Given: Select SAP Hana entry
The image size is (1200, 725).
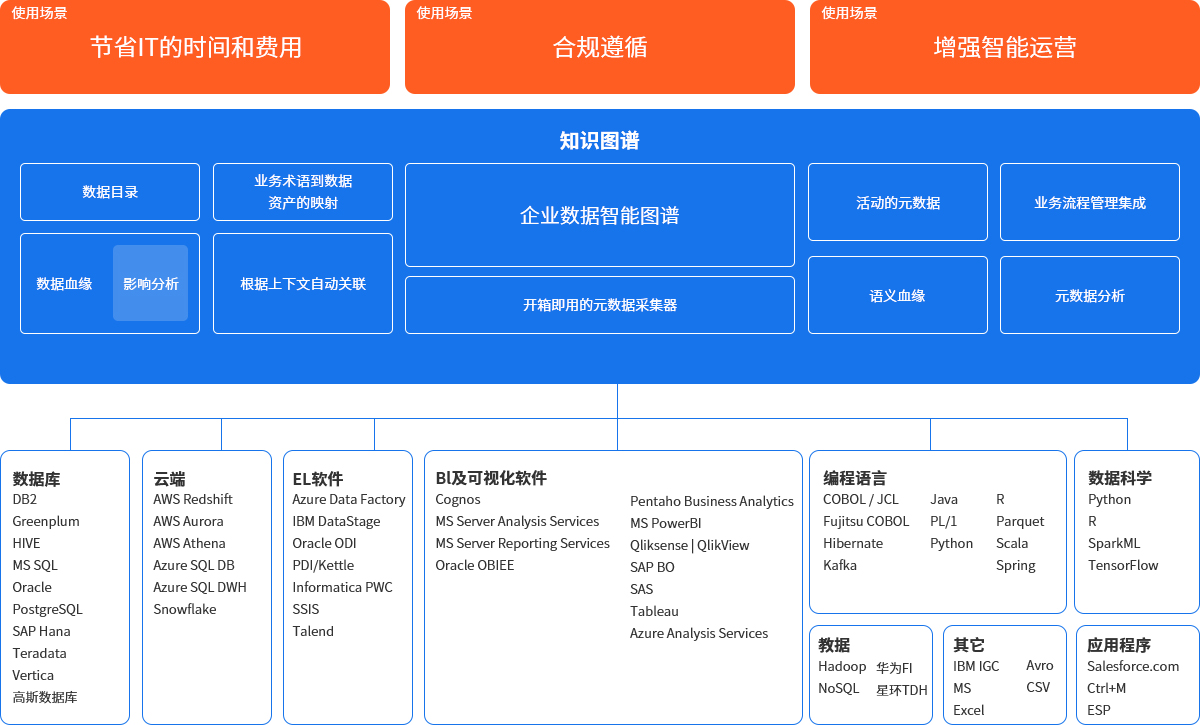Looking at the screenshot, I should pyautogui.click(x=41, y=631).
